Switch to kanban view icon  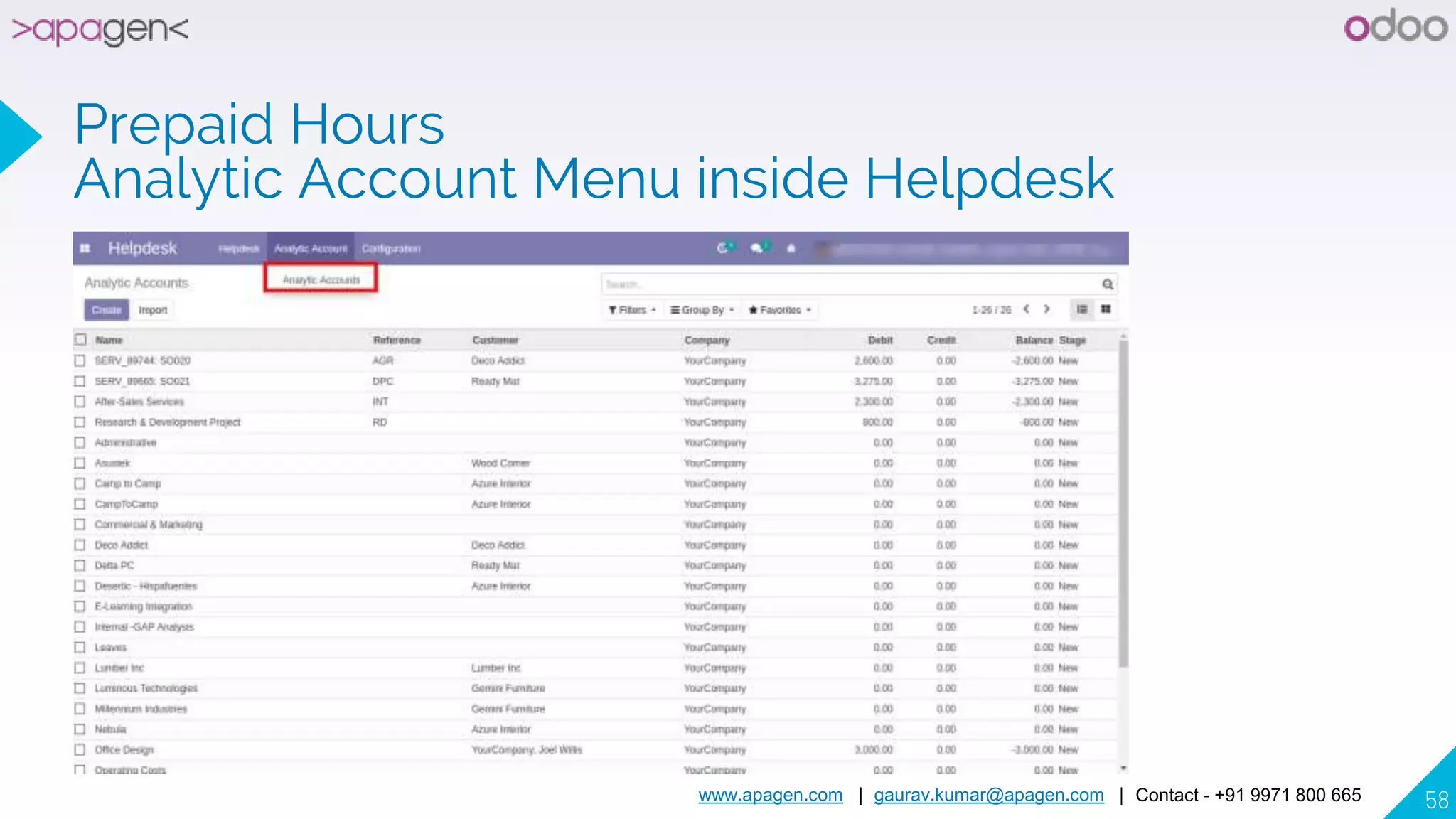(1106, 309)
